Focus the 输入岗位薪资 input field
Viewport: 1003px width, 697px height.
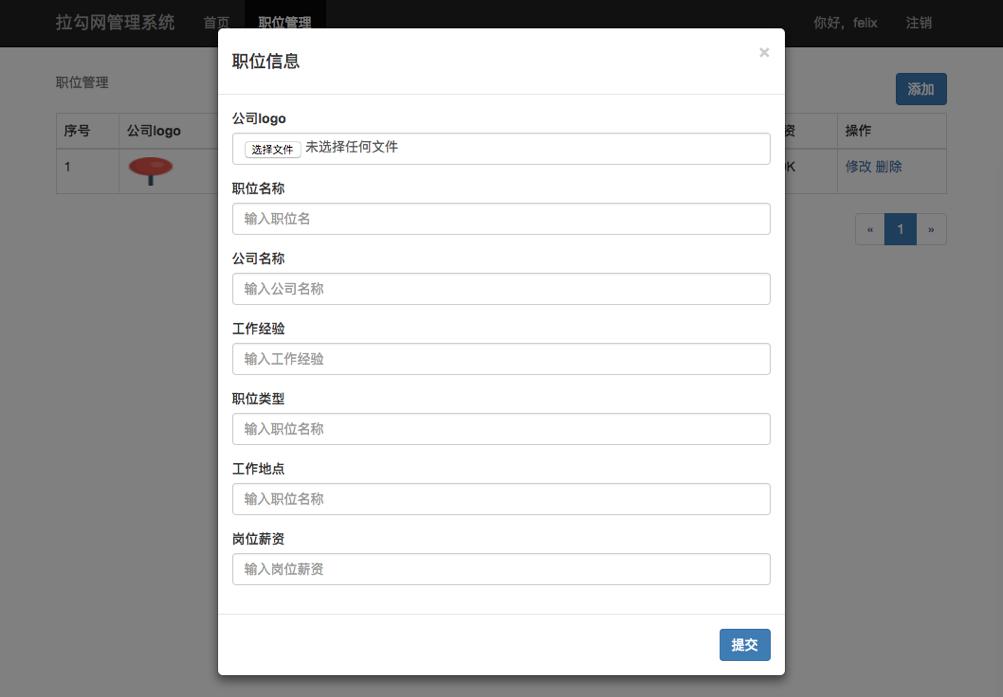[x=500, y=568]
